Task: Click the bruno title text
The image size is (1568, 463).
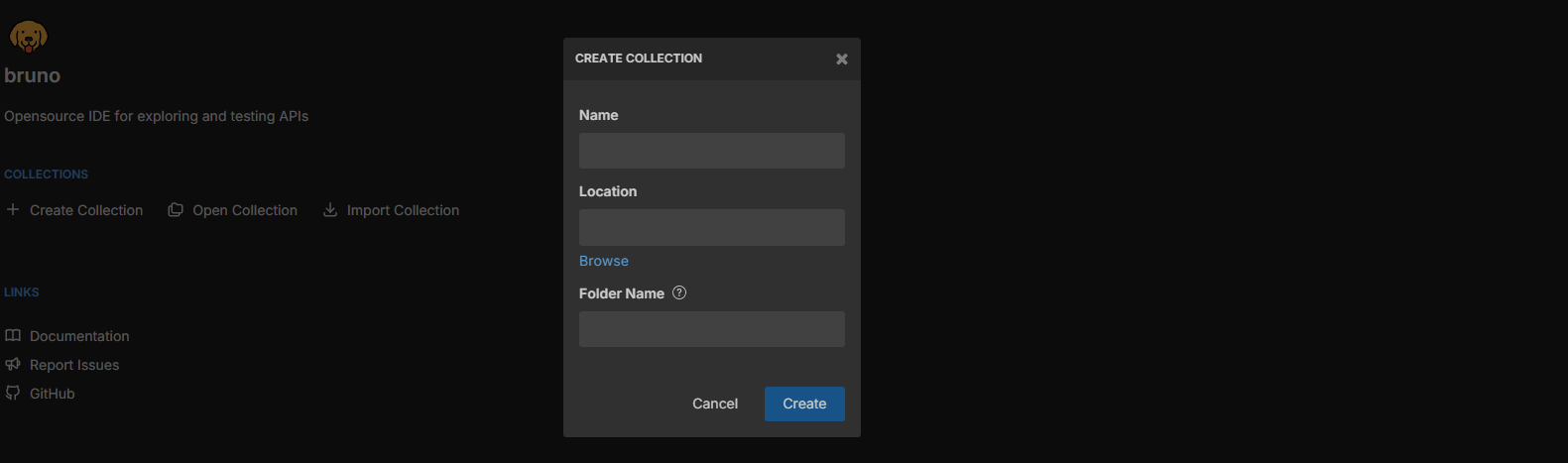Action: [32, 75]
